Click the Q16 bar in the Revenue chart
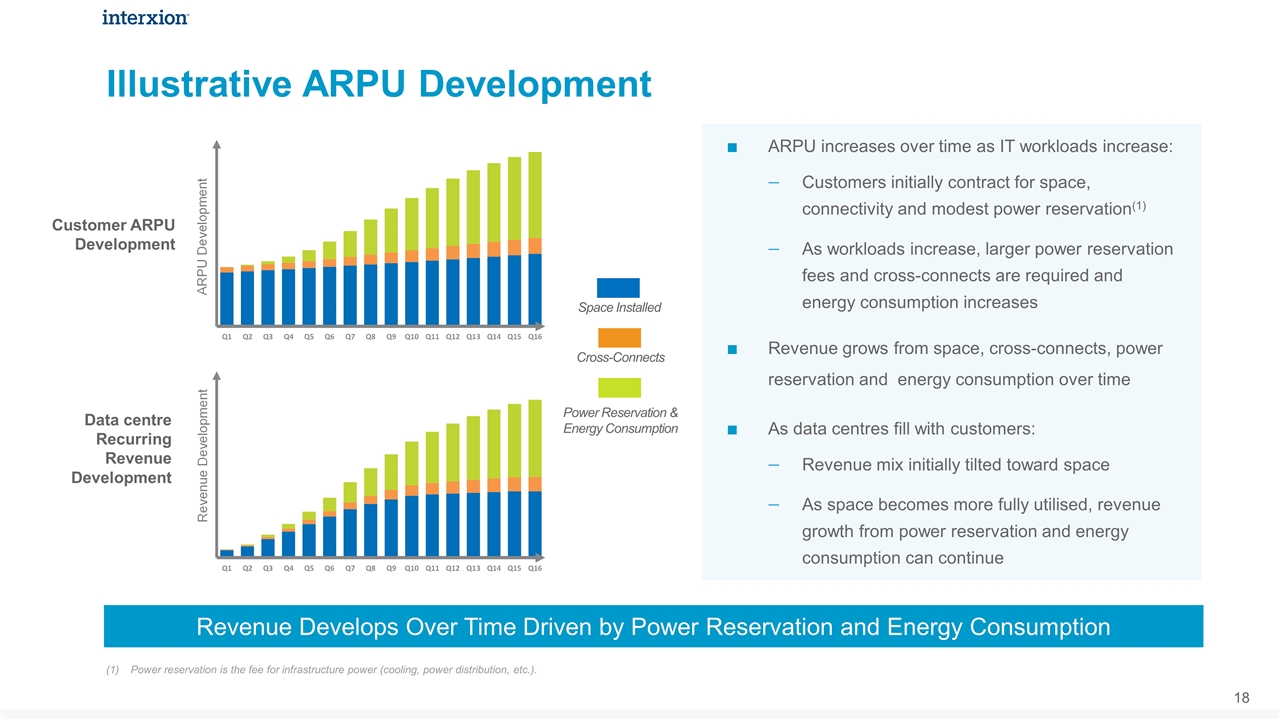Viewport: 1280px width, 720px height. click(535, 478)
